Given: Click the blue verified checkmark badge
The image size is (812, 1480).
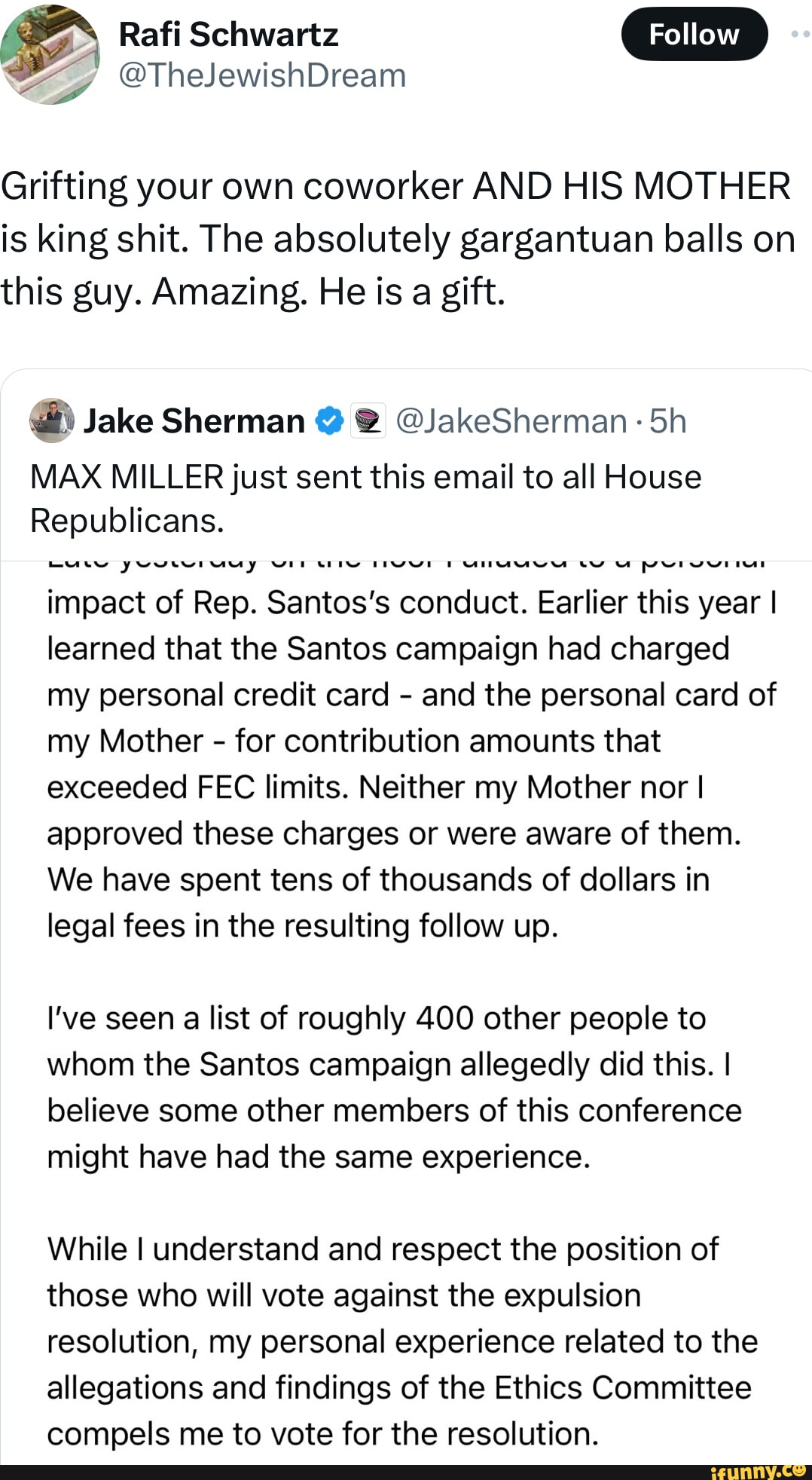Looking at the screenshot, I should 329,421.
